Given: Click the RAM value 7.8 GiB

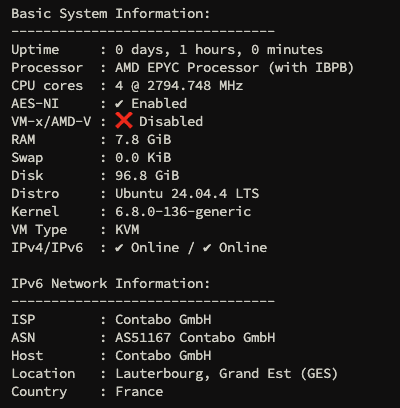Looking at the screenshot, I should 143,139.
